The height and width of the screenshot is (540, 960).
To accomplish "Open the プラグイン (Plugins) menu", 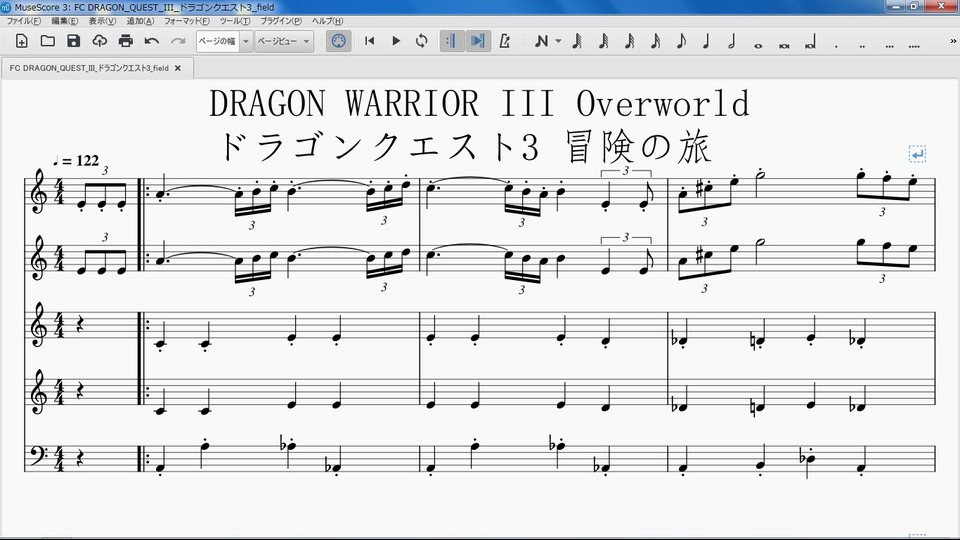I will 281,21.
